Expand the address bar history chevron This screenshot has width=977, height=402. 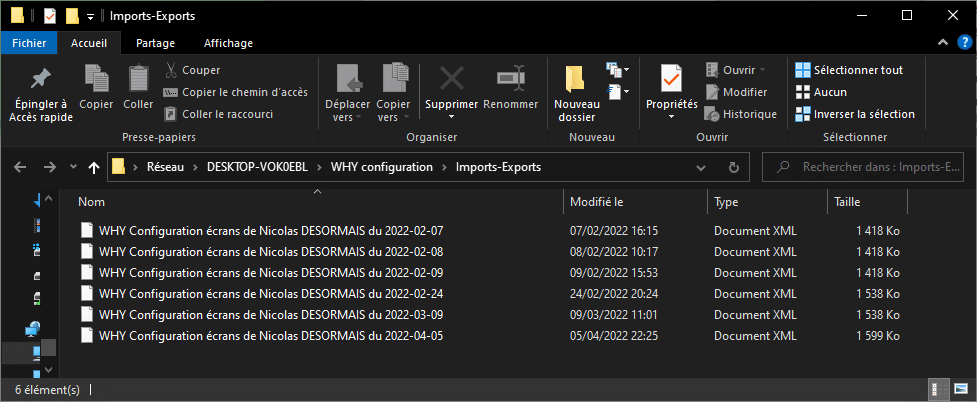(702, 167)
